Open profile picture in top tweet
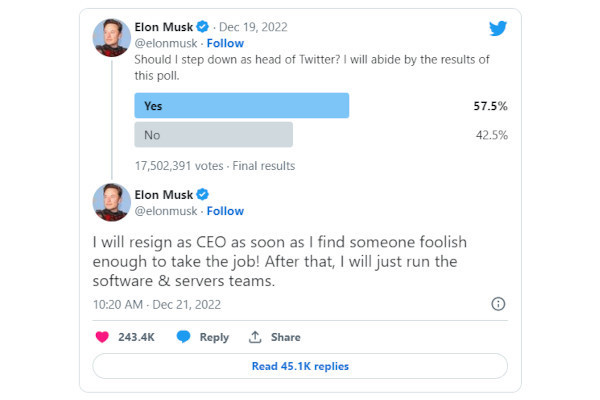Image resolution: width=600 pixels, height=400 pixels. point(112,38)
